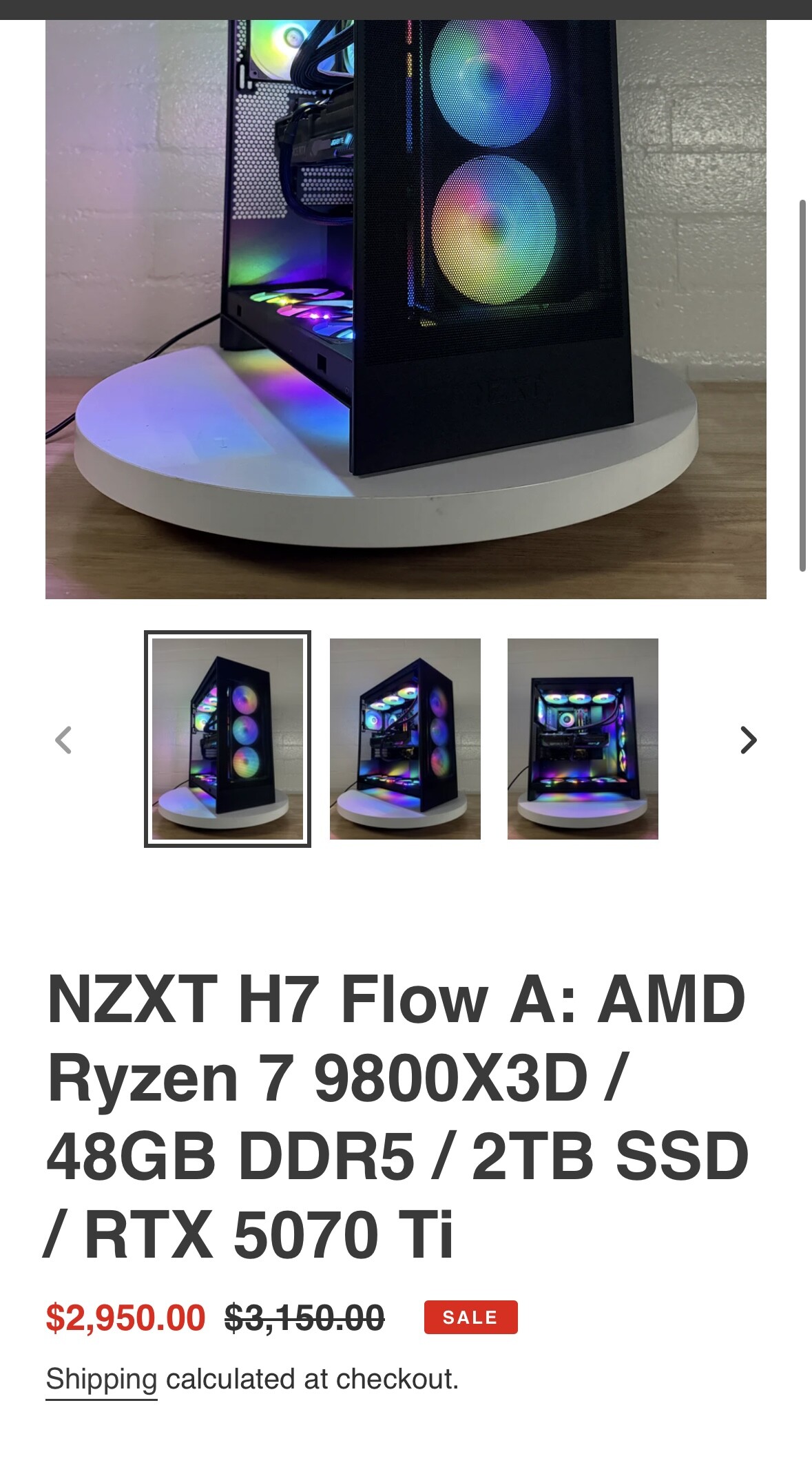
Task: Click the next thumbnails right chevron
Action: tap(748, 740)
